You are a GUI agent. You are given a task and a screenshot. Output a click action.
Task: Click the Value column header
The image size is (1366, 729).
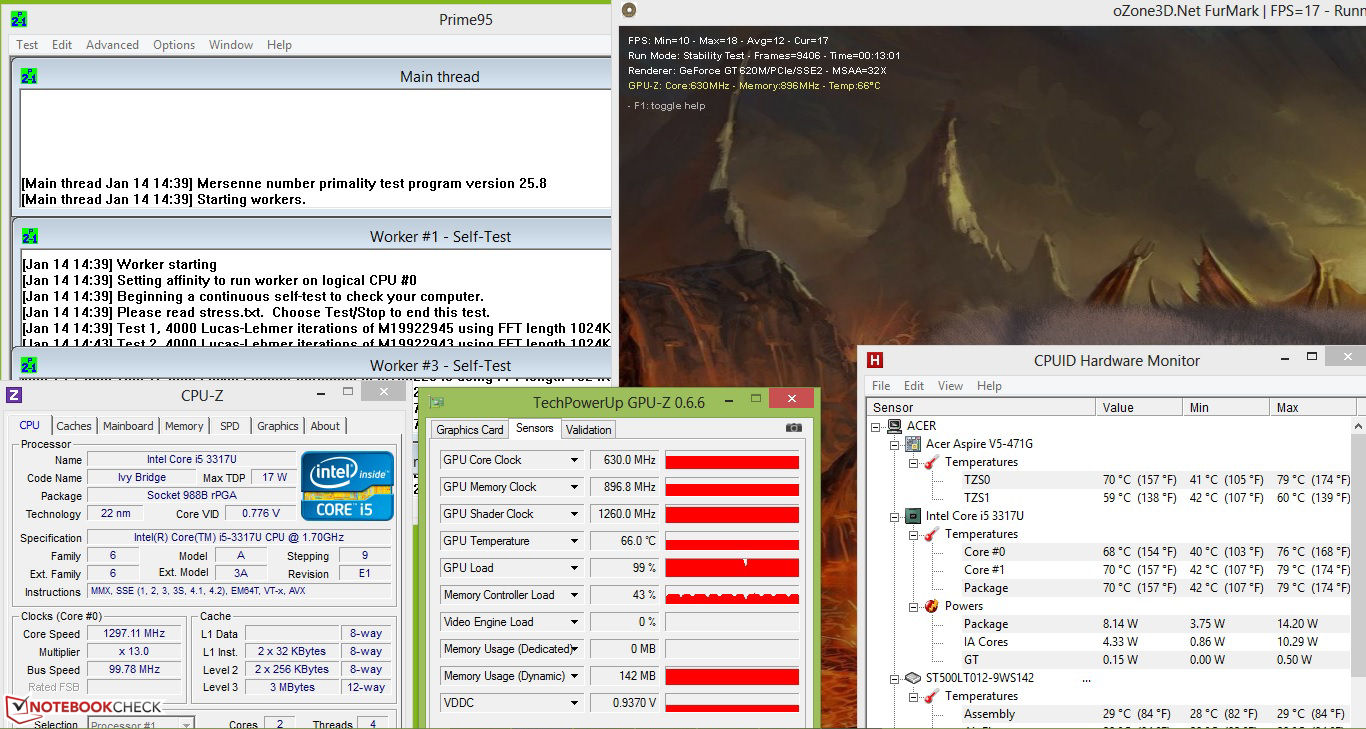pos(1140,407)
